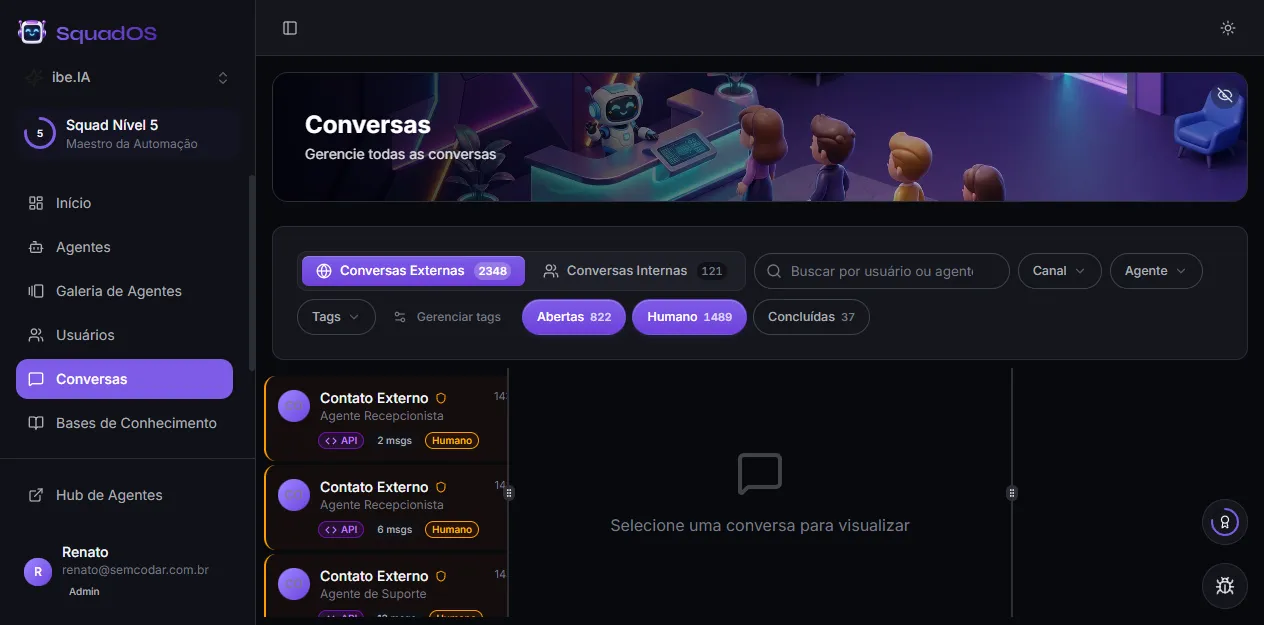Click the Humano badge on the 6 msgs conversation

tap(452, 529)
